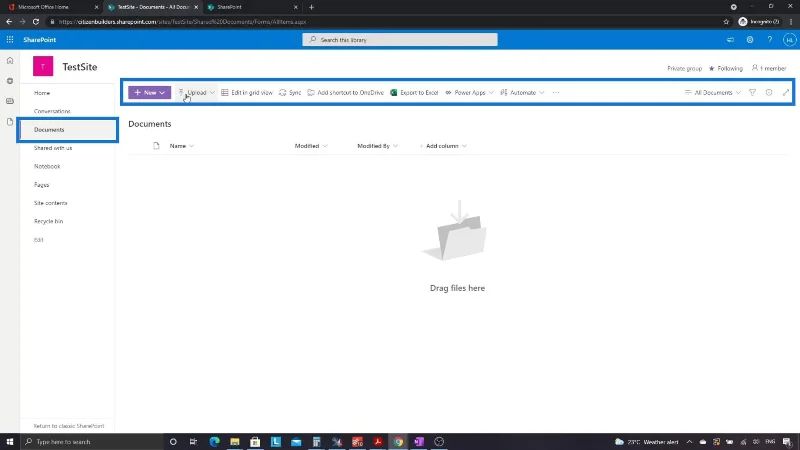
Task: View the 1 member list
Action: pyautogui.click(x=769, y=68)
